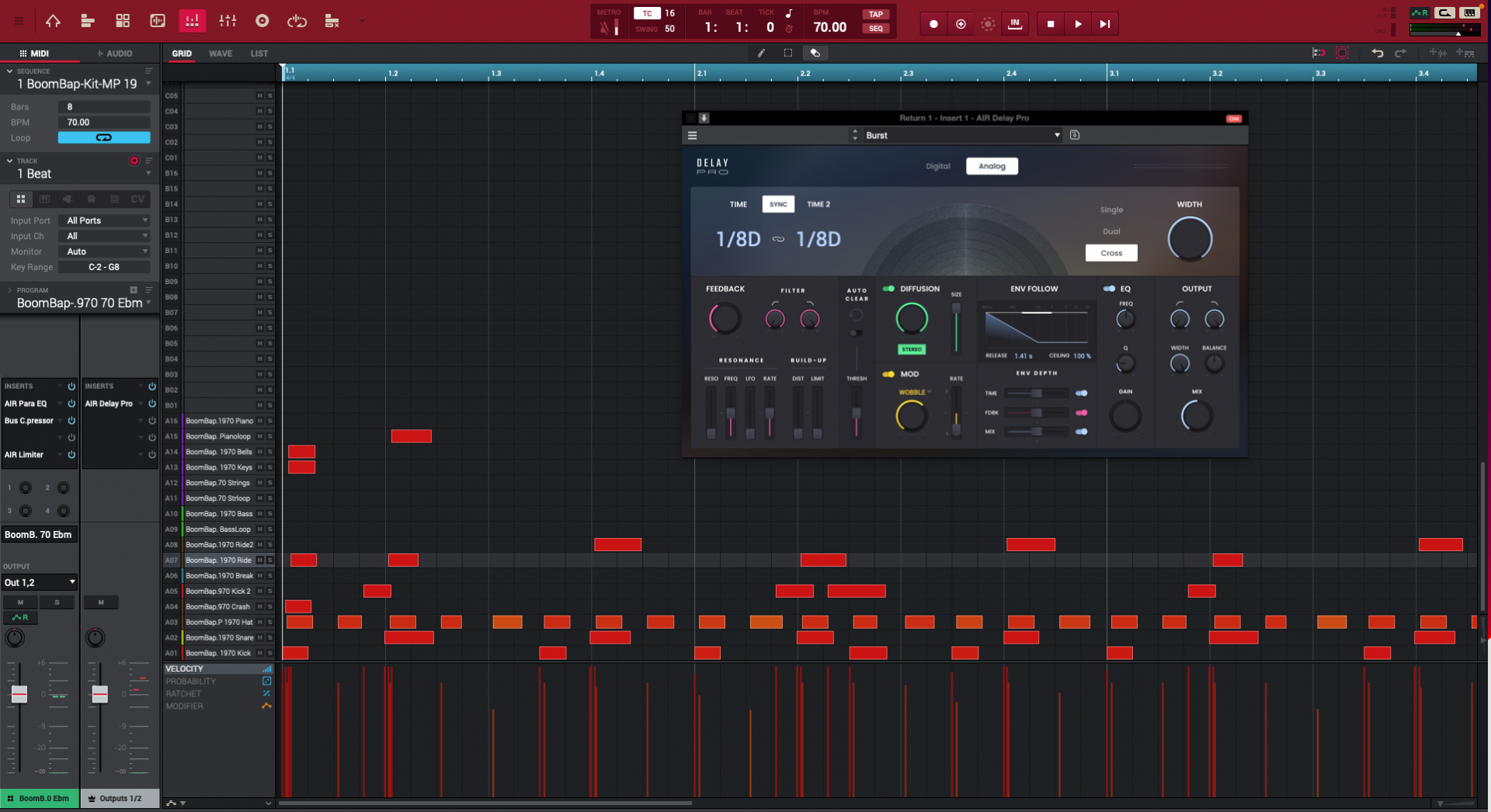Screen dimensions: 1491x812
Task: Open the Main Mode home icon
Action: [53, 21]
